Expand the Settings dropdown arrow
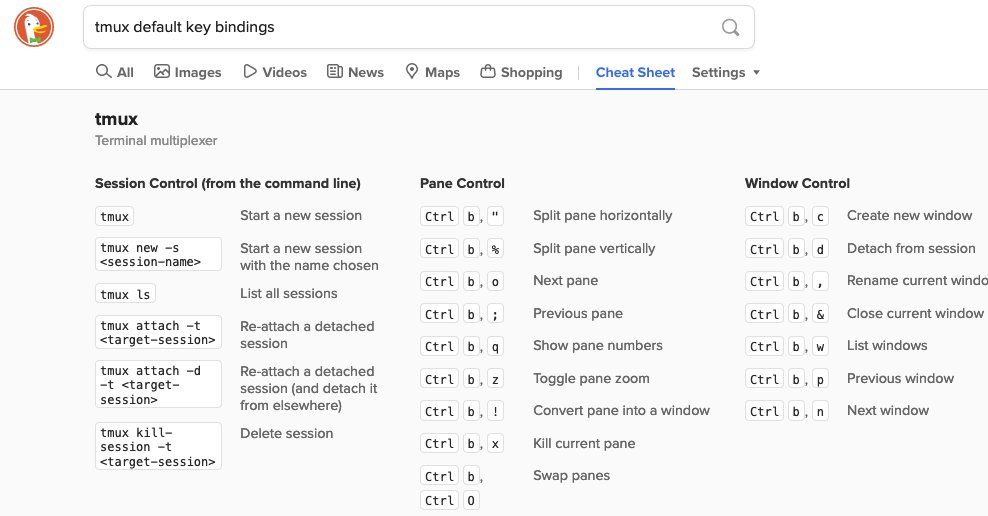 coord(756,72)
